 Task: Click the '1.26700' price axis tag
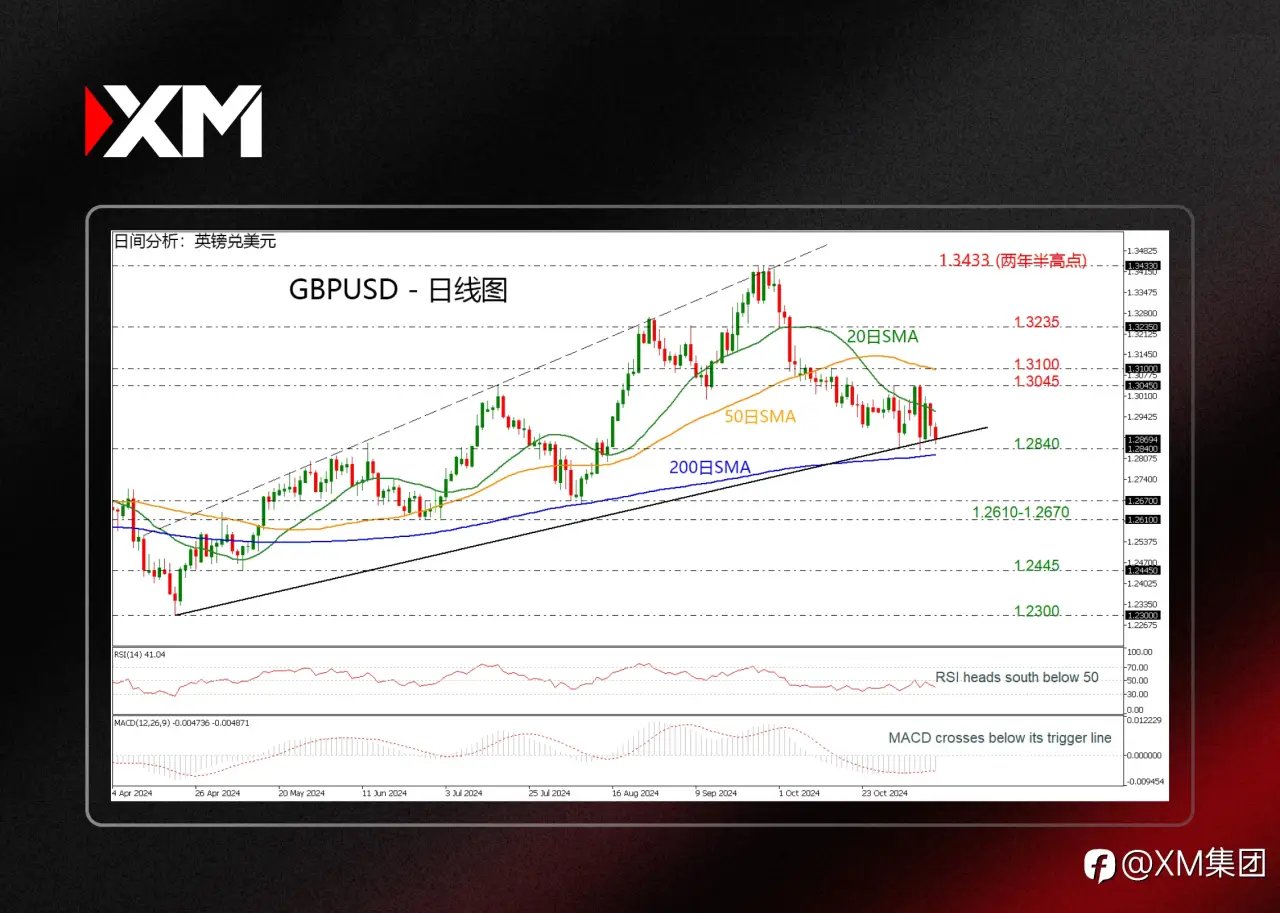[x=1141, y=500]
